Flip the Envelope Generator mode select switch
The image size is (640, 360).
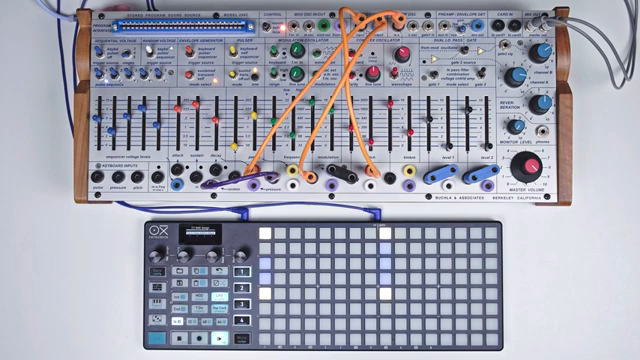(x=189, y=75)
